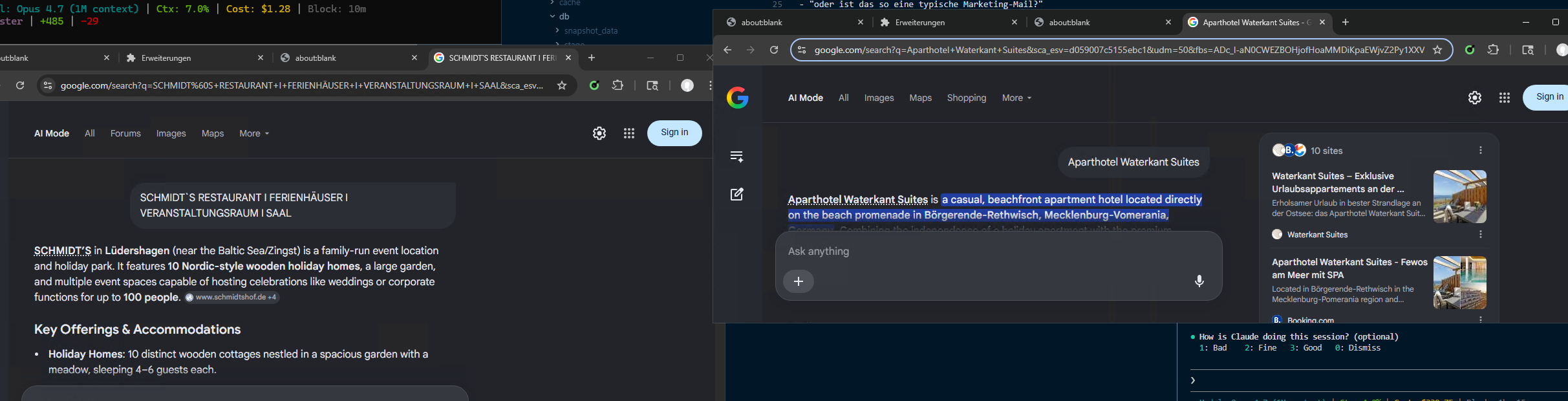Switch to Forums tab in left window
Image resolution: width=1568 pixels, height=401 pixels.
click(125, 133)
